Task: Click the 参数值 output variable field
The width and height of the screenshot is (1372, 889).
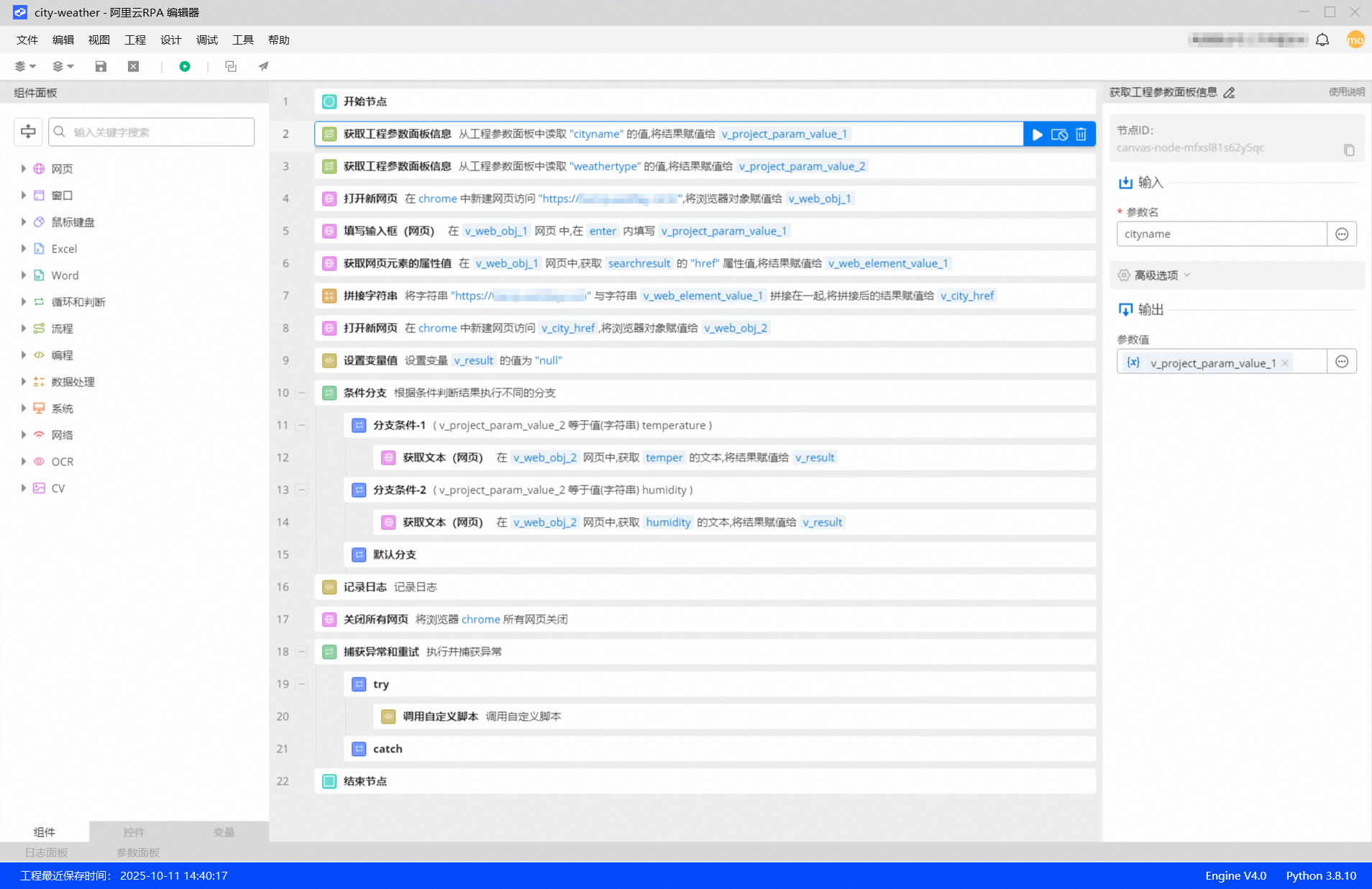Action: tap(1222, 362)
